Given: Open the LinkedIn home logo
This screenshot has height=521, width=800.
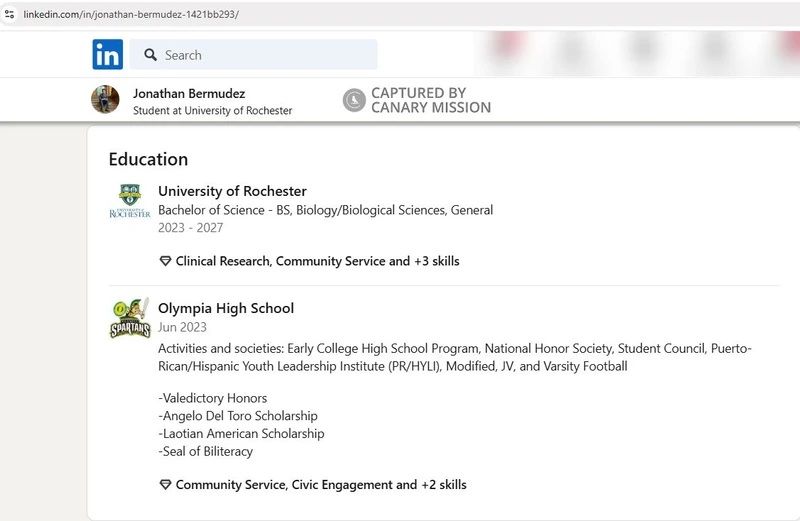Looking at the screenshot, I should click(108, 54).
